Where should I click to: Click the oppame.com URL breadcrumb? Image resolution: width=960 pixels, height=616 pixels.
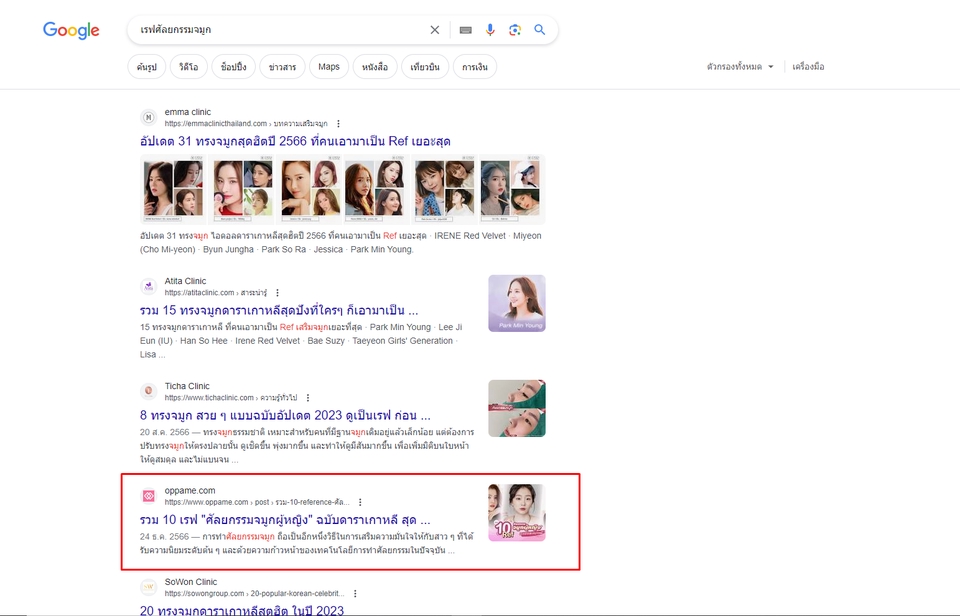click(x=257, y=502)
